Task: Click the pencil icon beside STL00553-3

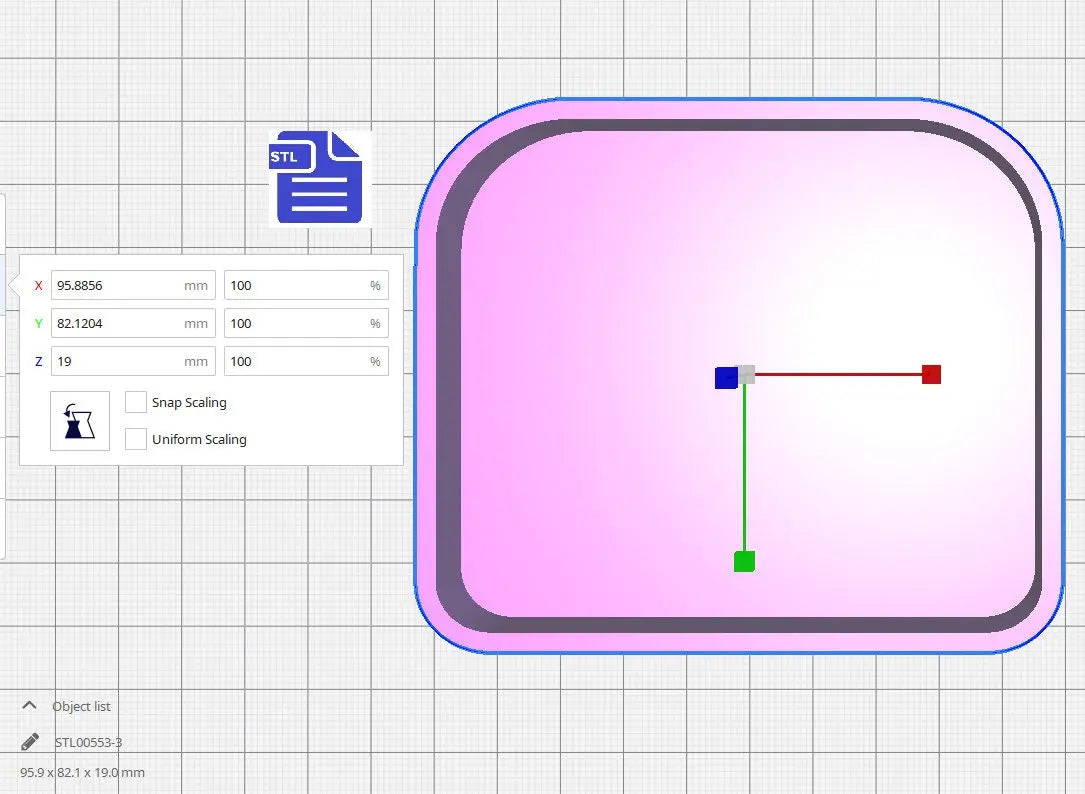Action: click(30, 742)
